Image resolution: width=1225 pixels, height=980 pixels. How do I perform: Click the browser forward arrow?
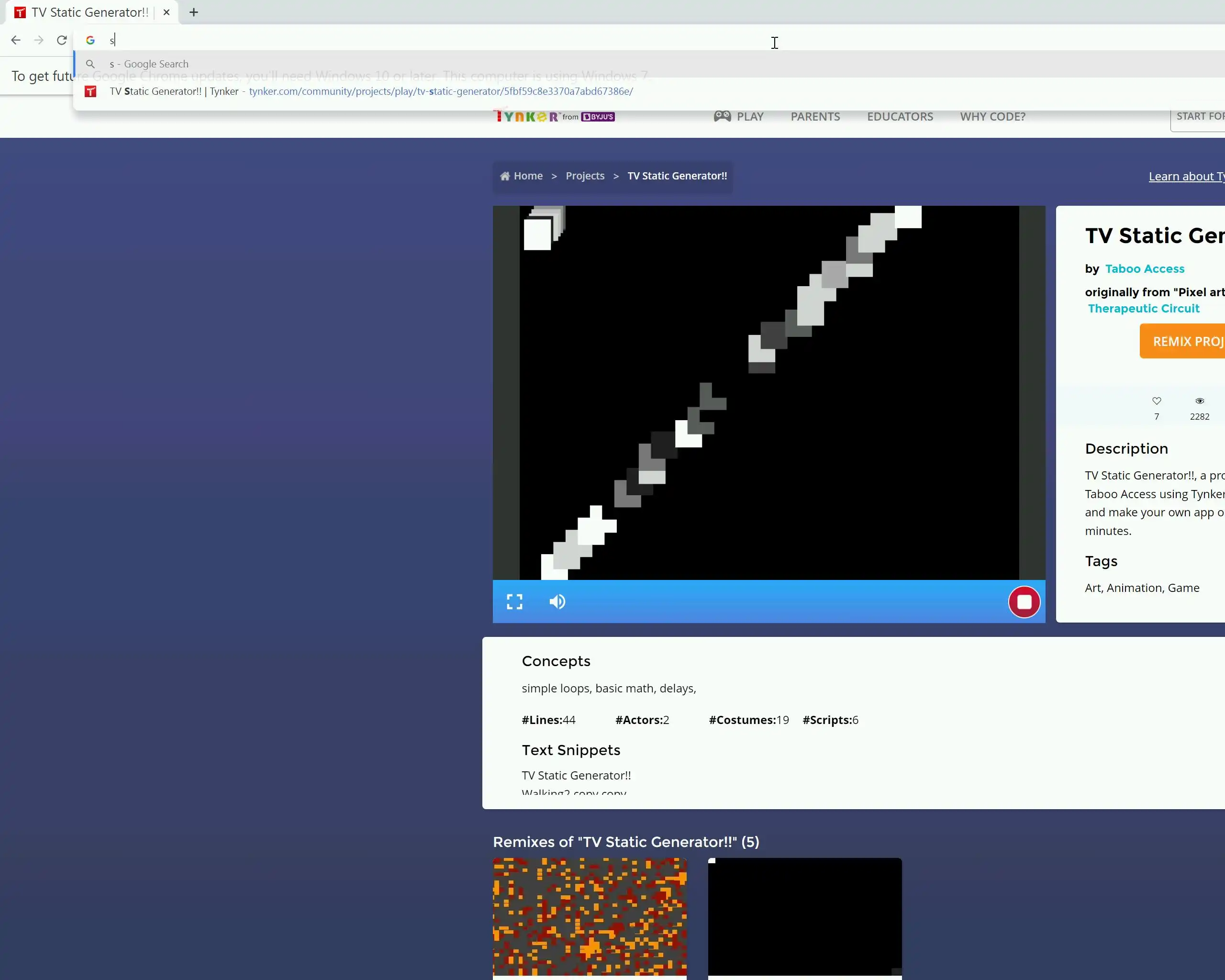coord(39,40)
